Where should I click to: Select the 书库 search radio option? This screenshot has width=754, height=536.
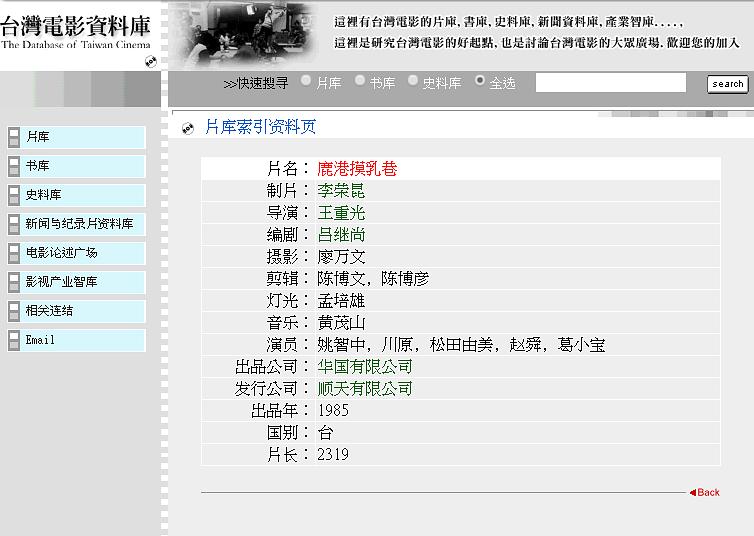tap(360, 81)
